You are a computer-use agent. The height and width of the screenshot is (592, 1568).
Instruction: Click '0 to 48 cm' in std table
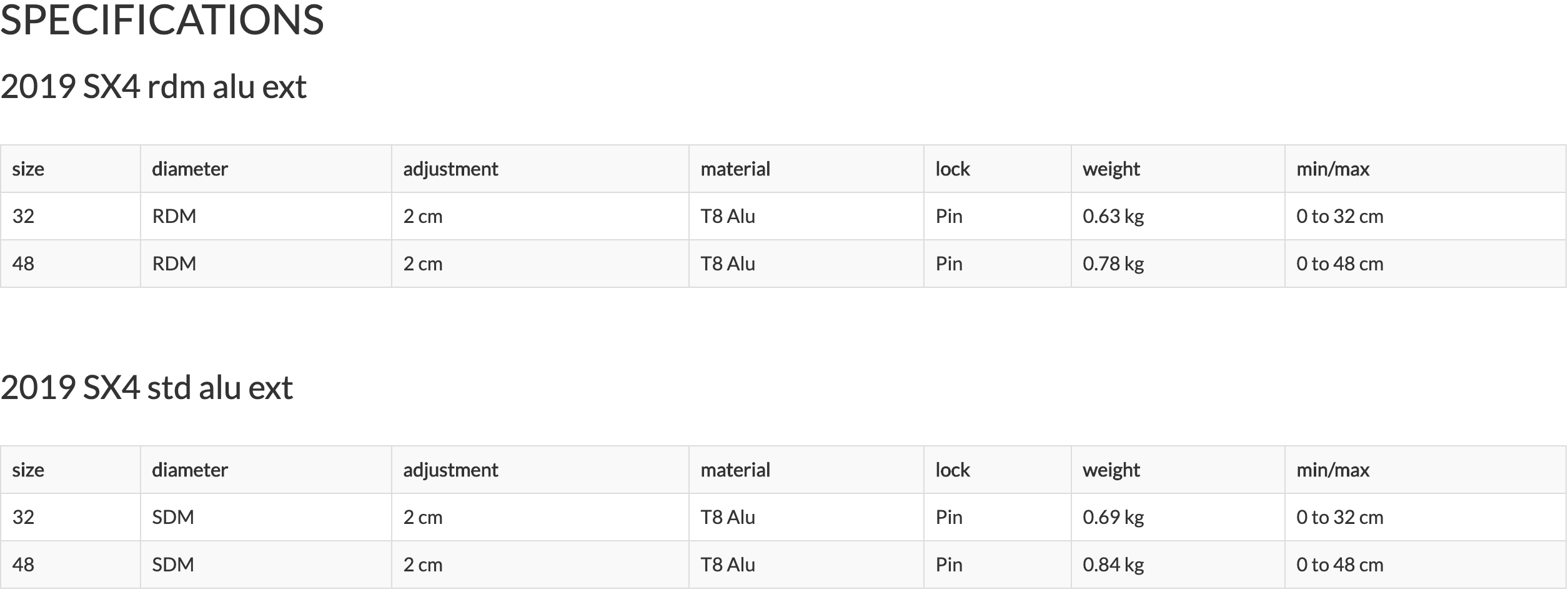1340,565
